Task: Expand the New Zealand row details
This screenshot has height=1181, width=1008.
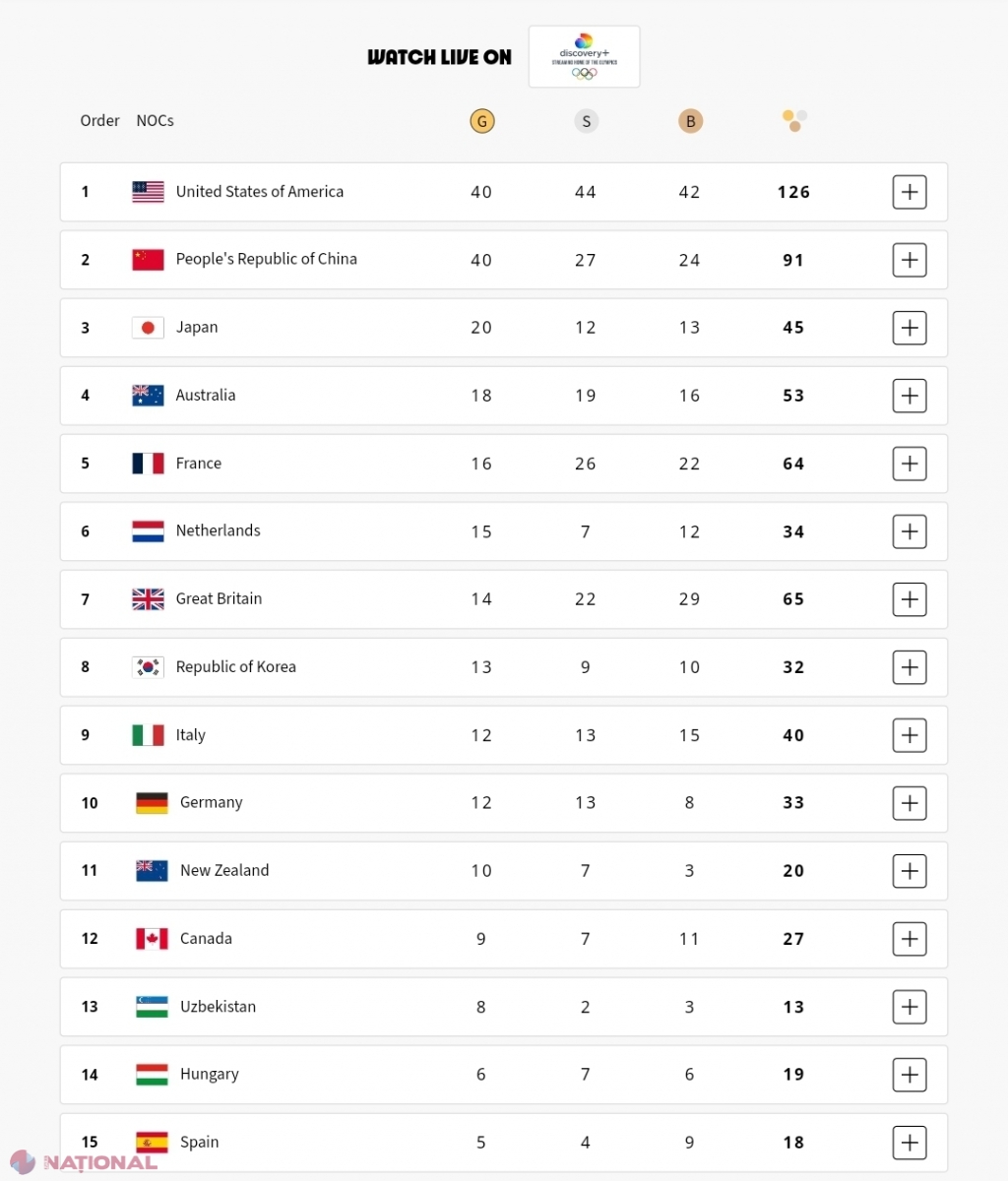Action: 910,871
